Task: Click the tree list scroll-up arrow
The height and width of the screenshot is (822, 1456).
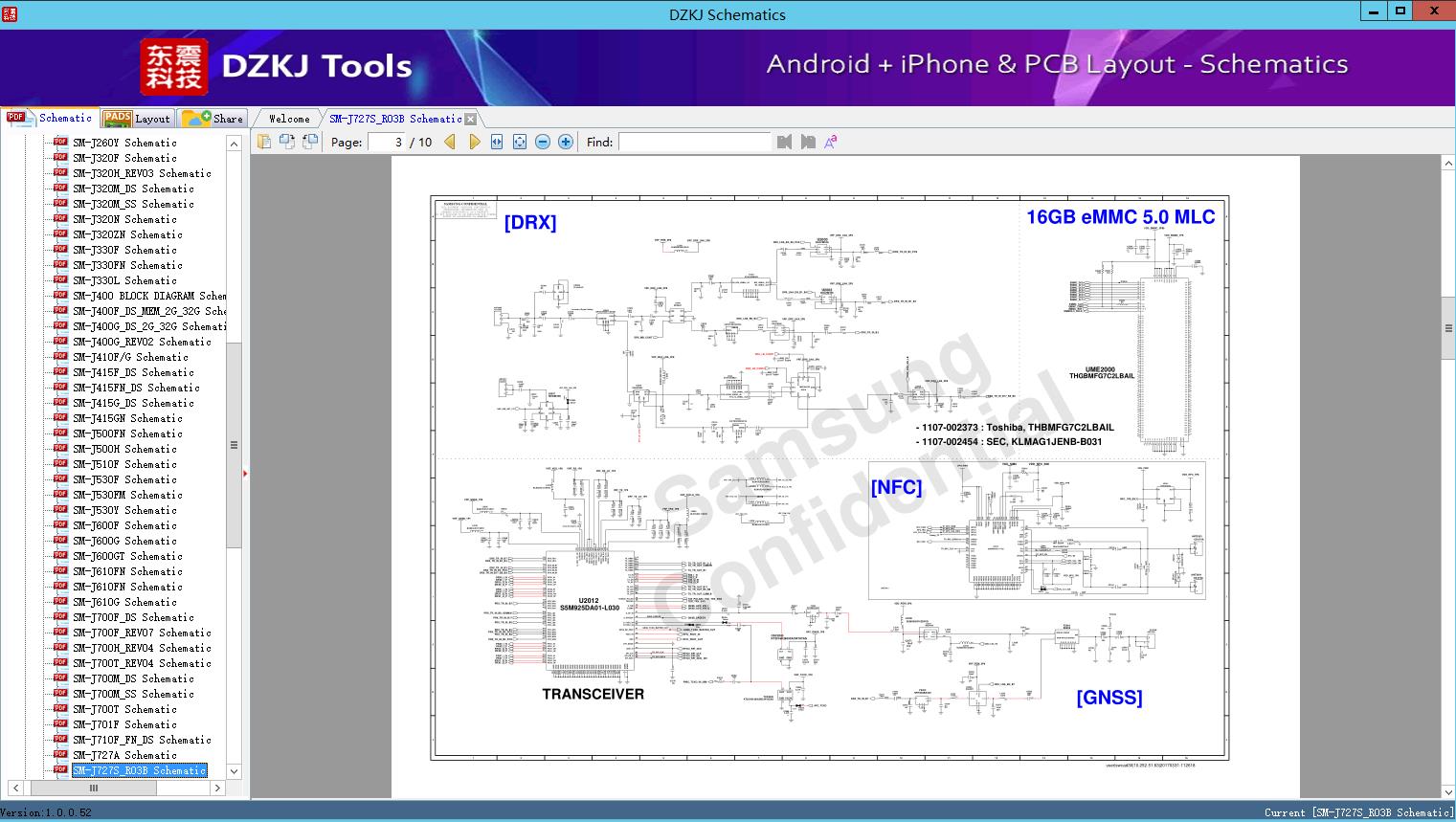Action: 234,143
